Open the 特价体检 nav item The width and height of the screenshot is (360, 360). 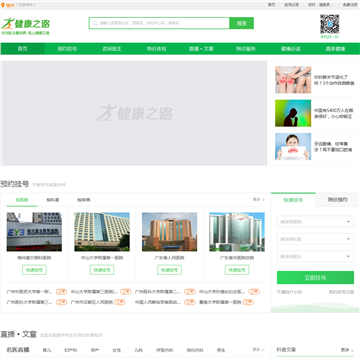tap(157, 49)
